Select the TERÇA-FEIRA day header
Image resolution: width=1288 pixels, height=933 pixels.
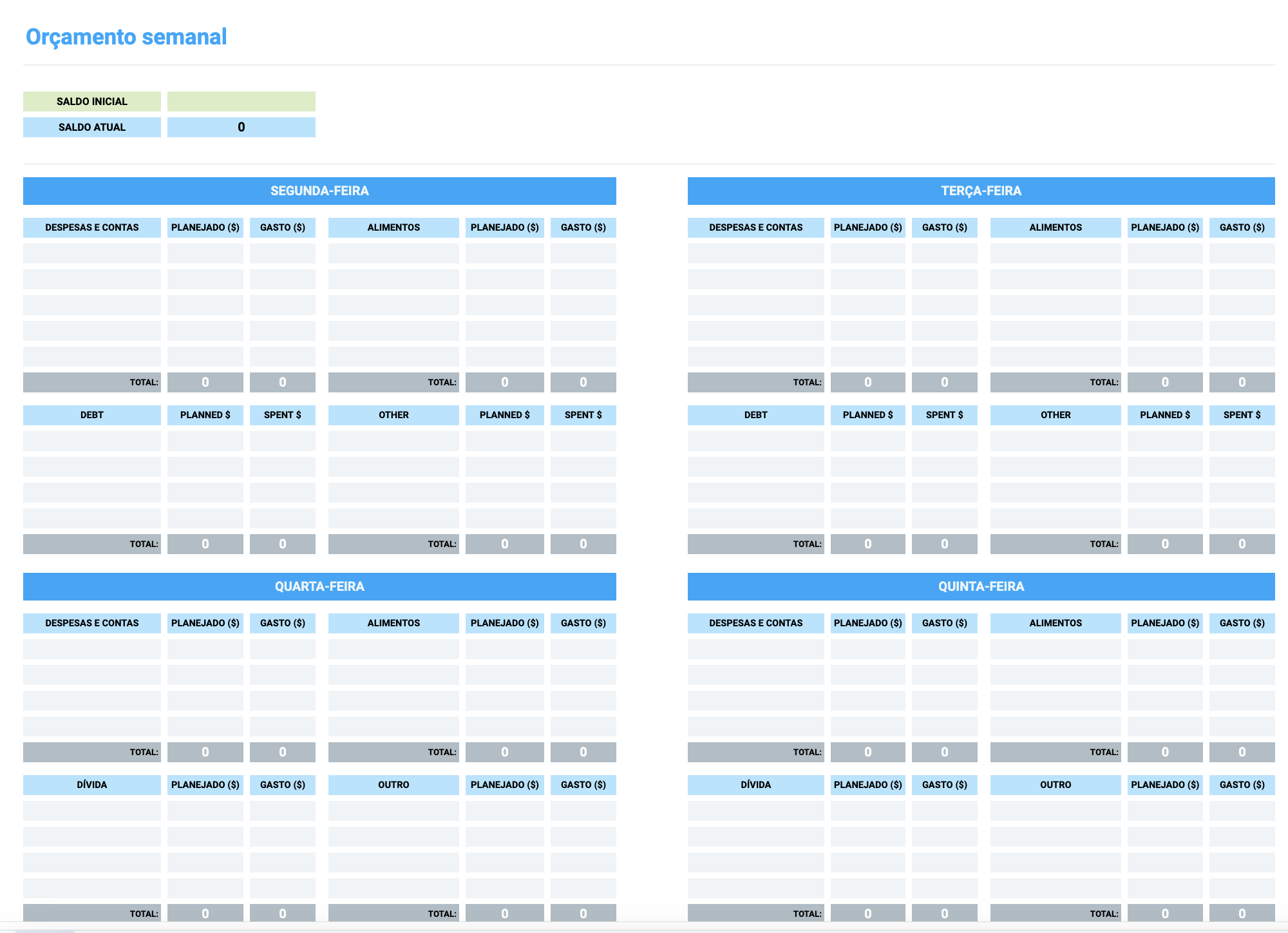981,191
